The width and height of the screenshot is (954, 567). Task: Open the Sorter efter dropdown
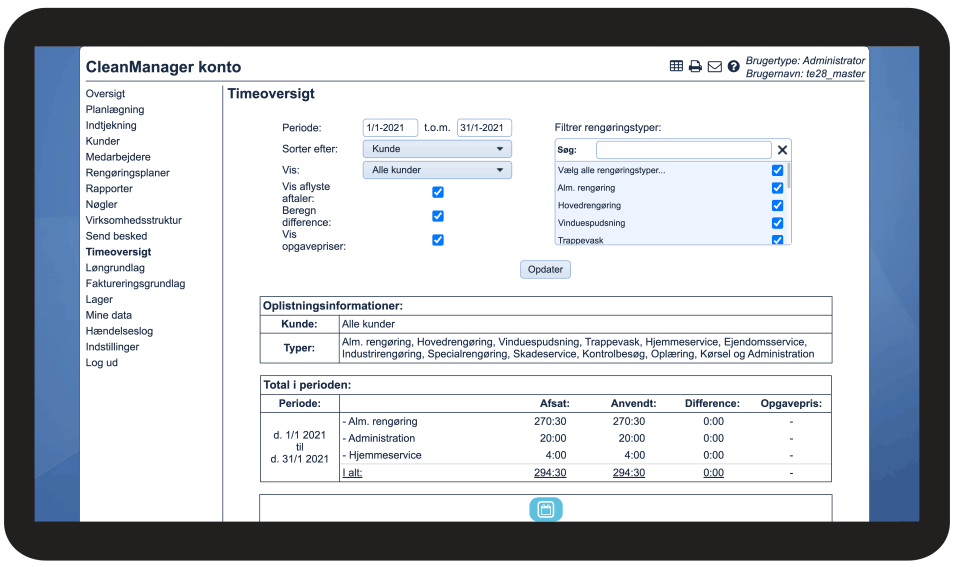pyautogui.click(x=437, y=149)
